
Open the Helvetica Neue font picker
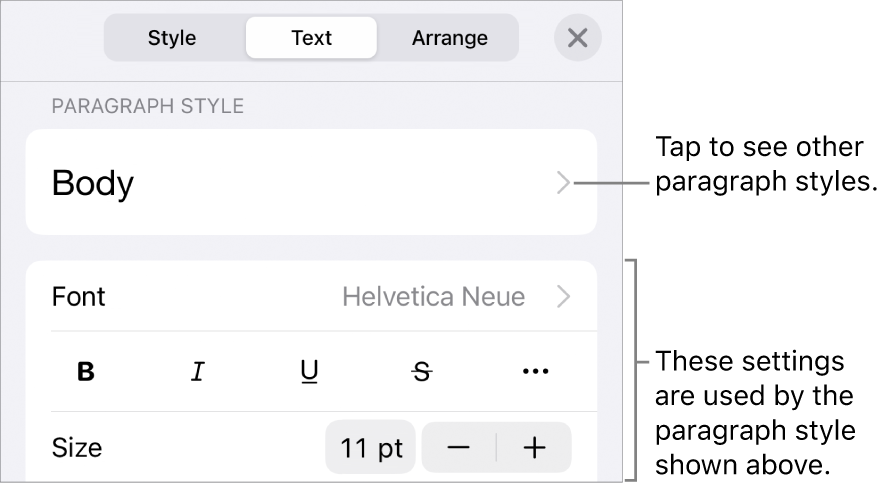tap(433, 297)
